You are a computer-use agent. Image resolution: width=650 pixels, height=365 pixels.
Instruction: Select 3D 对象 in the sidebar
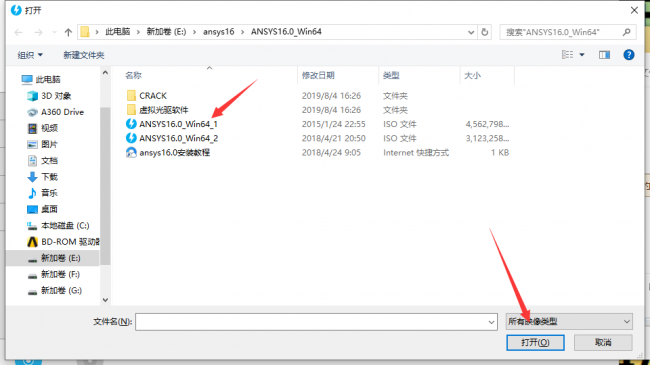49,96
